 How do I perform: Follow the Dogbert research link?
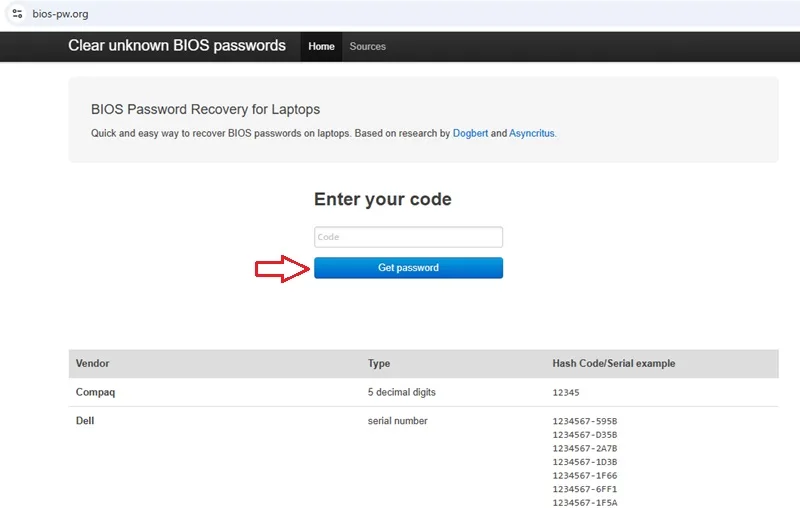470,133
